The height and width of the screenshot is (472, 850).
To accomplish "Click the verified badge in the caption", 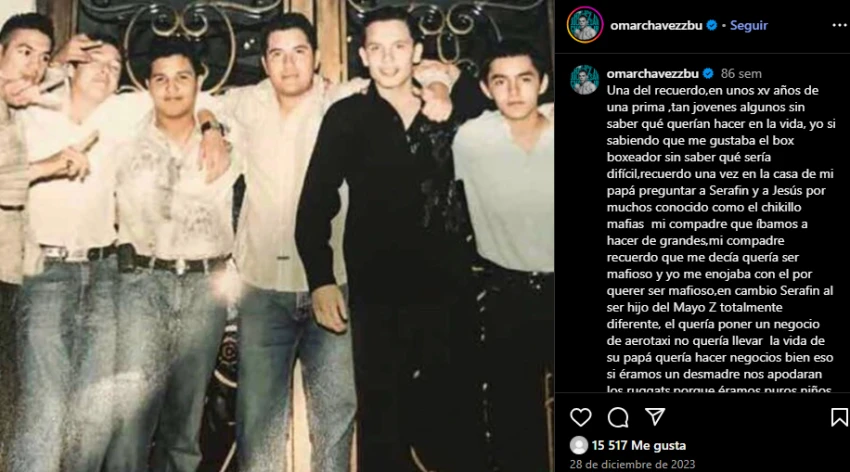I will tap(708, 73).
